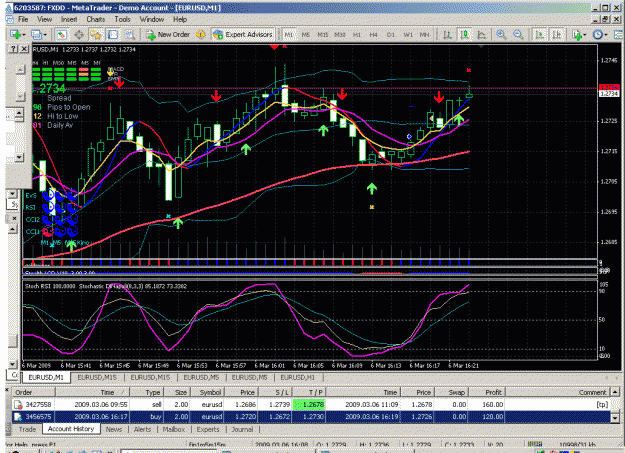
Task: Click the current price label 1.2734 on axis
Action: [609, 94]
